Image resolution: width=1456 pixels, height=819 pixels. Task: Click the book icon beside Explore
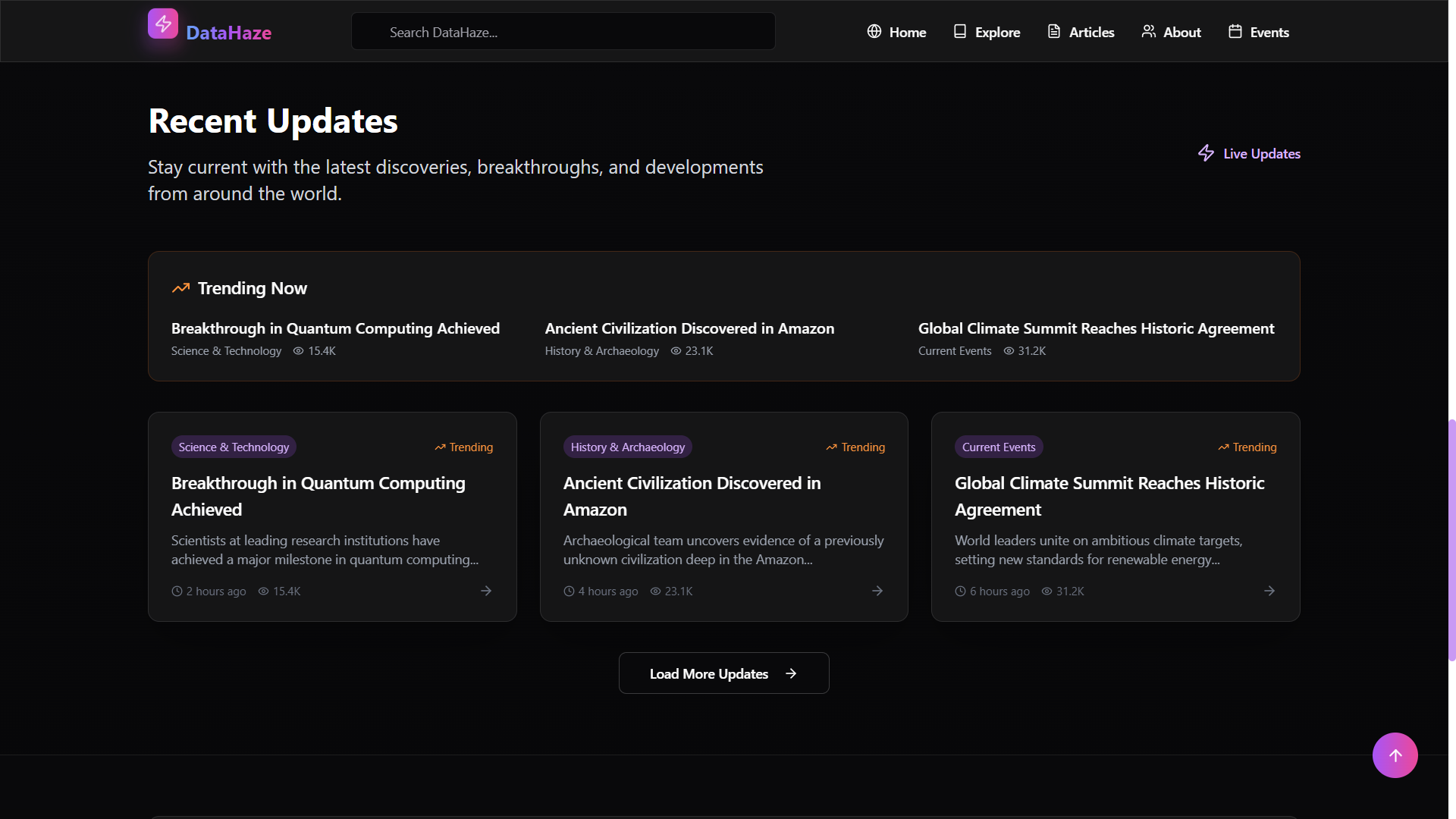[960, 32]
